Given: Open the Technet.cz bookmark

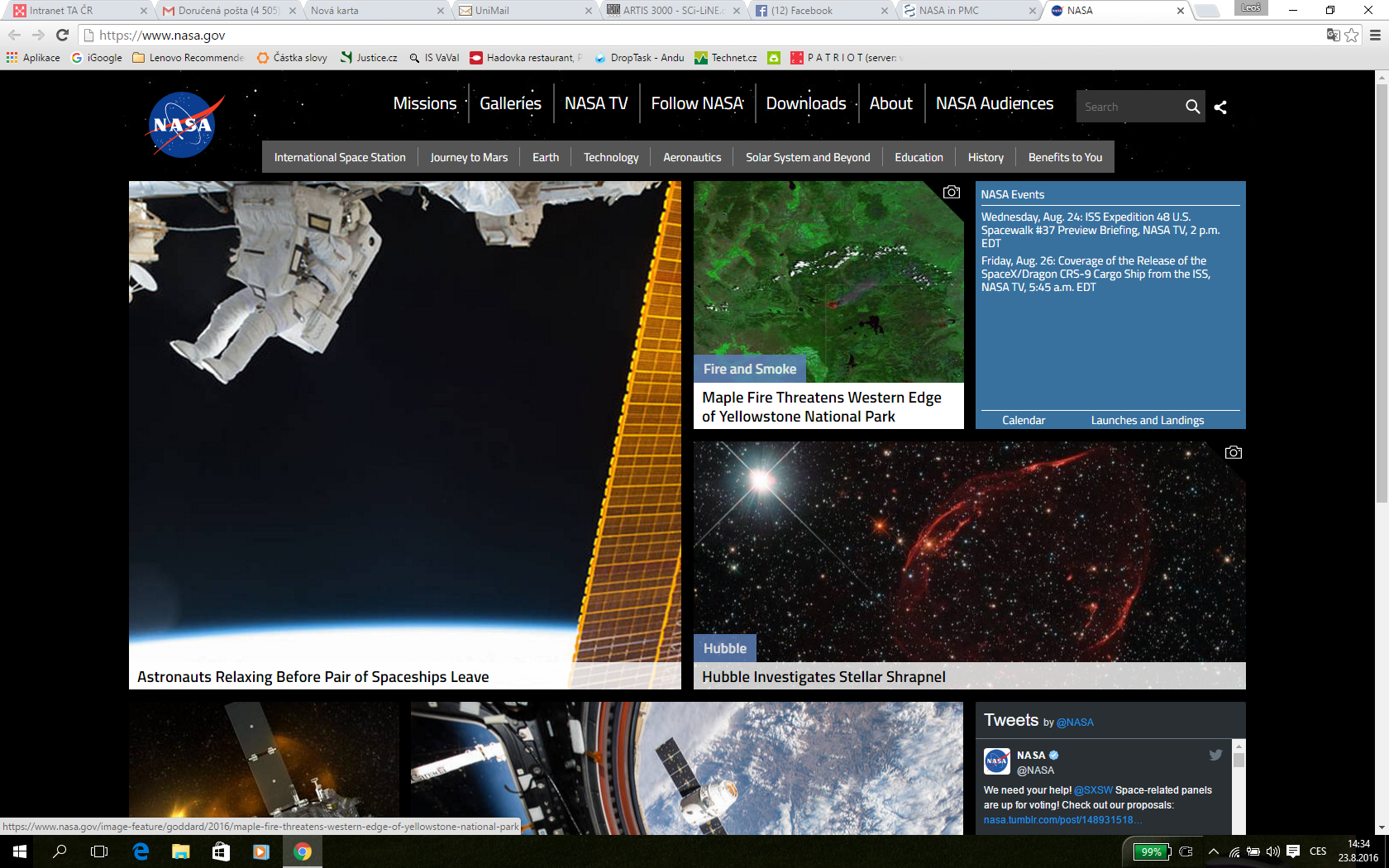Looking at the screenshot, I should (x=725, y=58).
